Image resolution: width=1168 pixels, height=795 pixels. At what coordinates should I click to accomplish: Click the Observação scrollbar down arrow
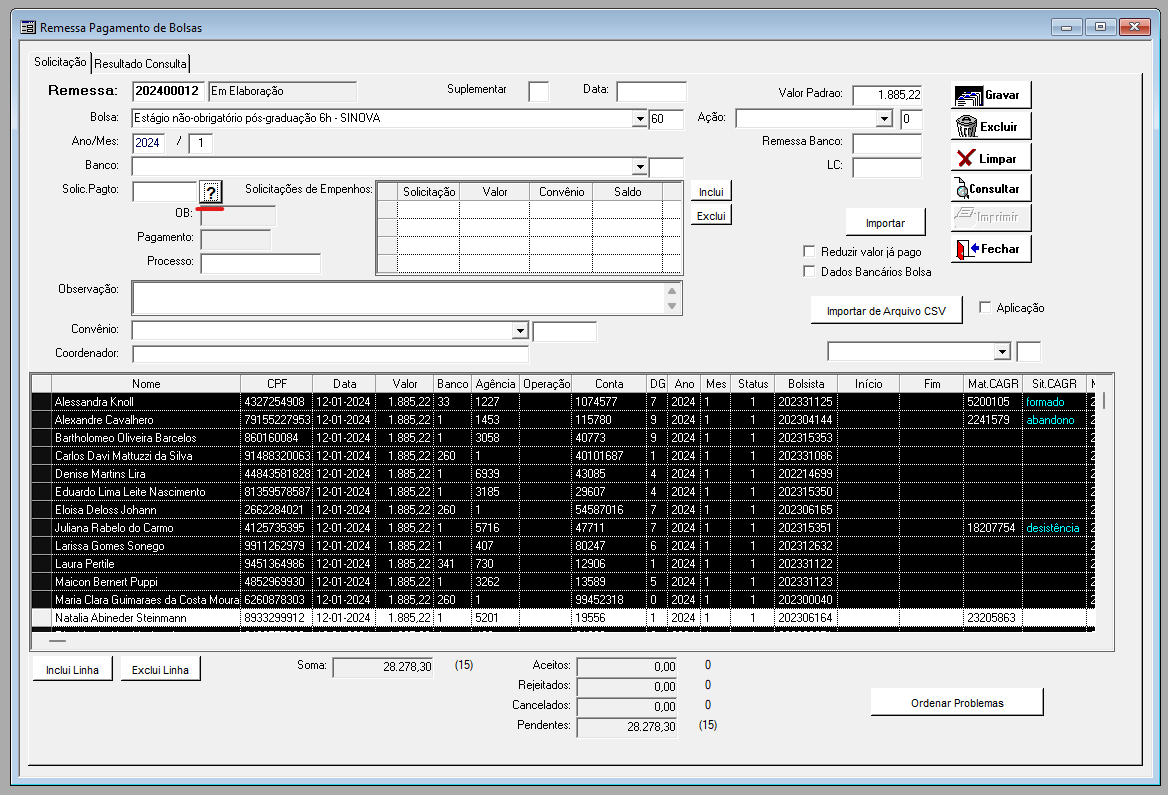(673, 306)
